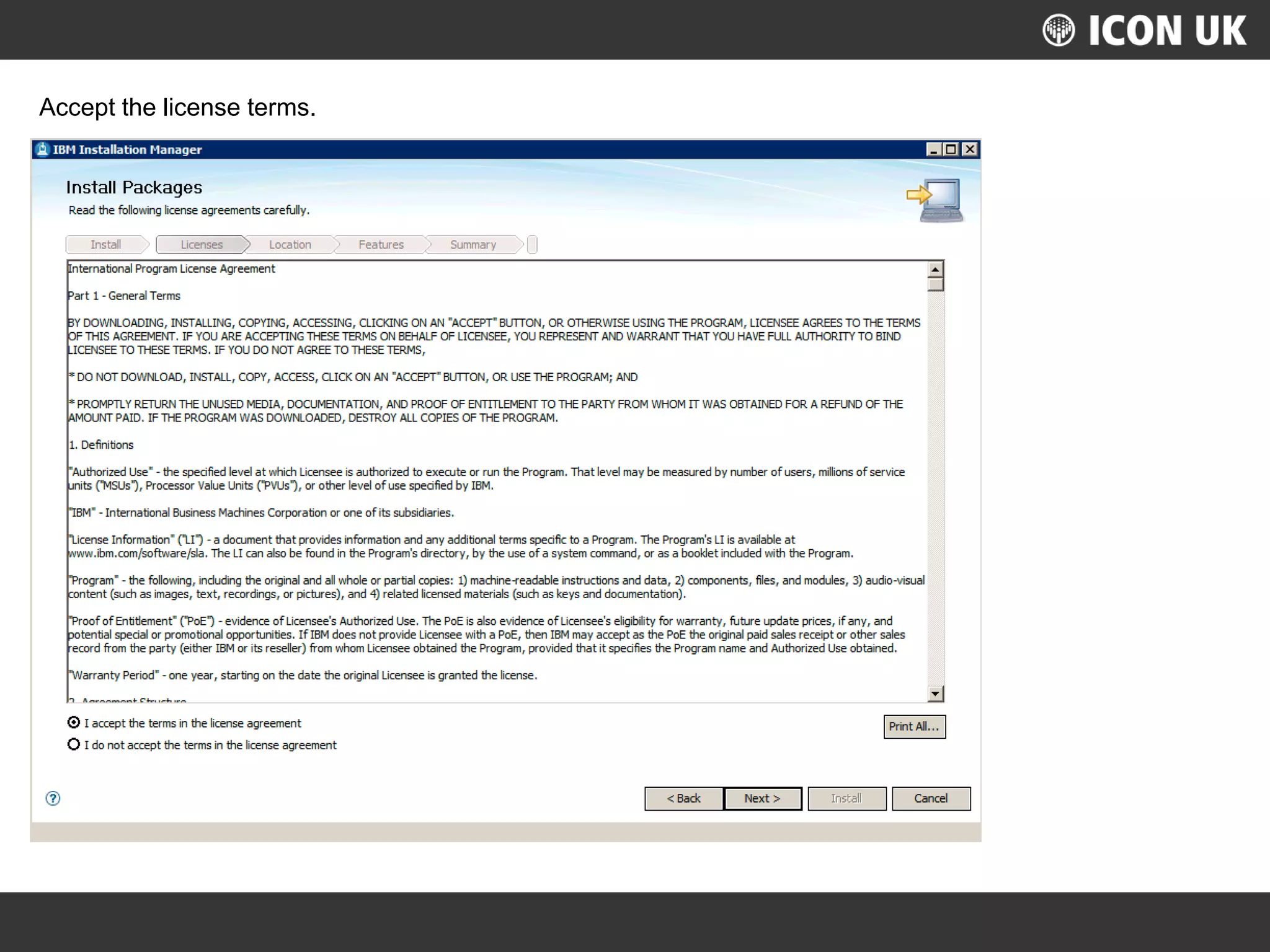Viewport: 1270px width, 952px height.
Task: Click the 'Install Packages' heading
Action: 134,187
